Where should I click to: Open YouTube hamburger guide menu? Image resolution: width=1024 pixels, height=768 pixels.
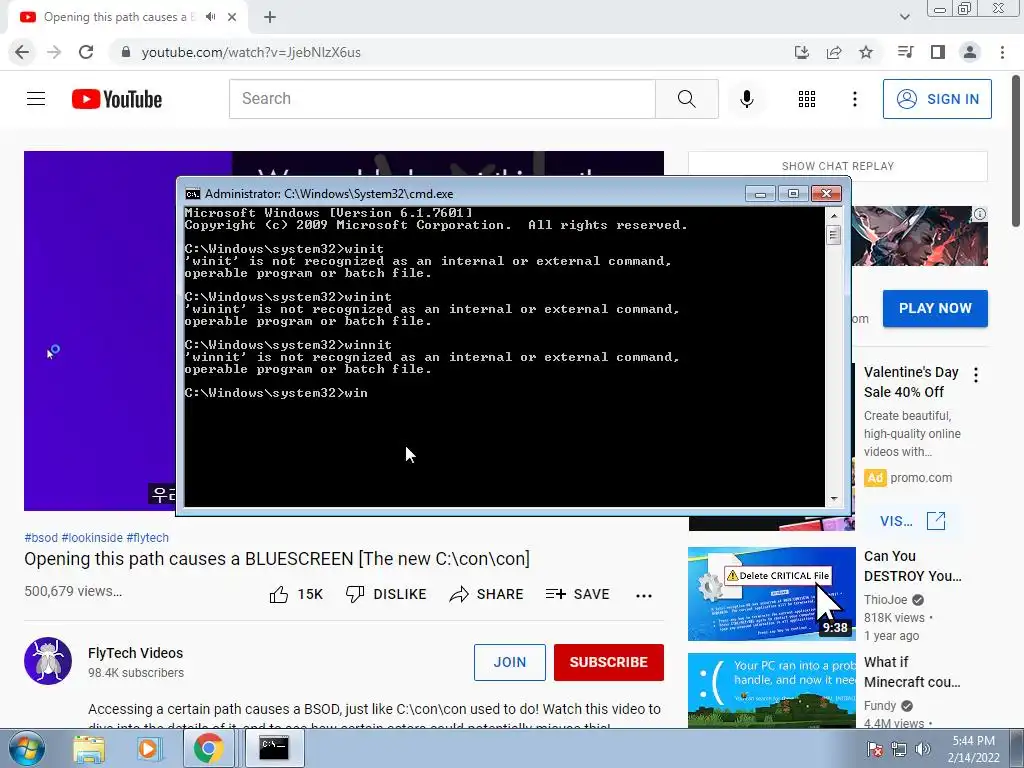pyautogui.click(x=36, y=99)
